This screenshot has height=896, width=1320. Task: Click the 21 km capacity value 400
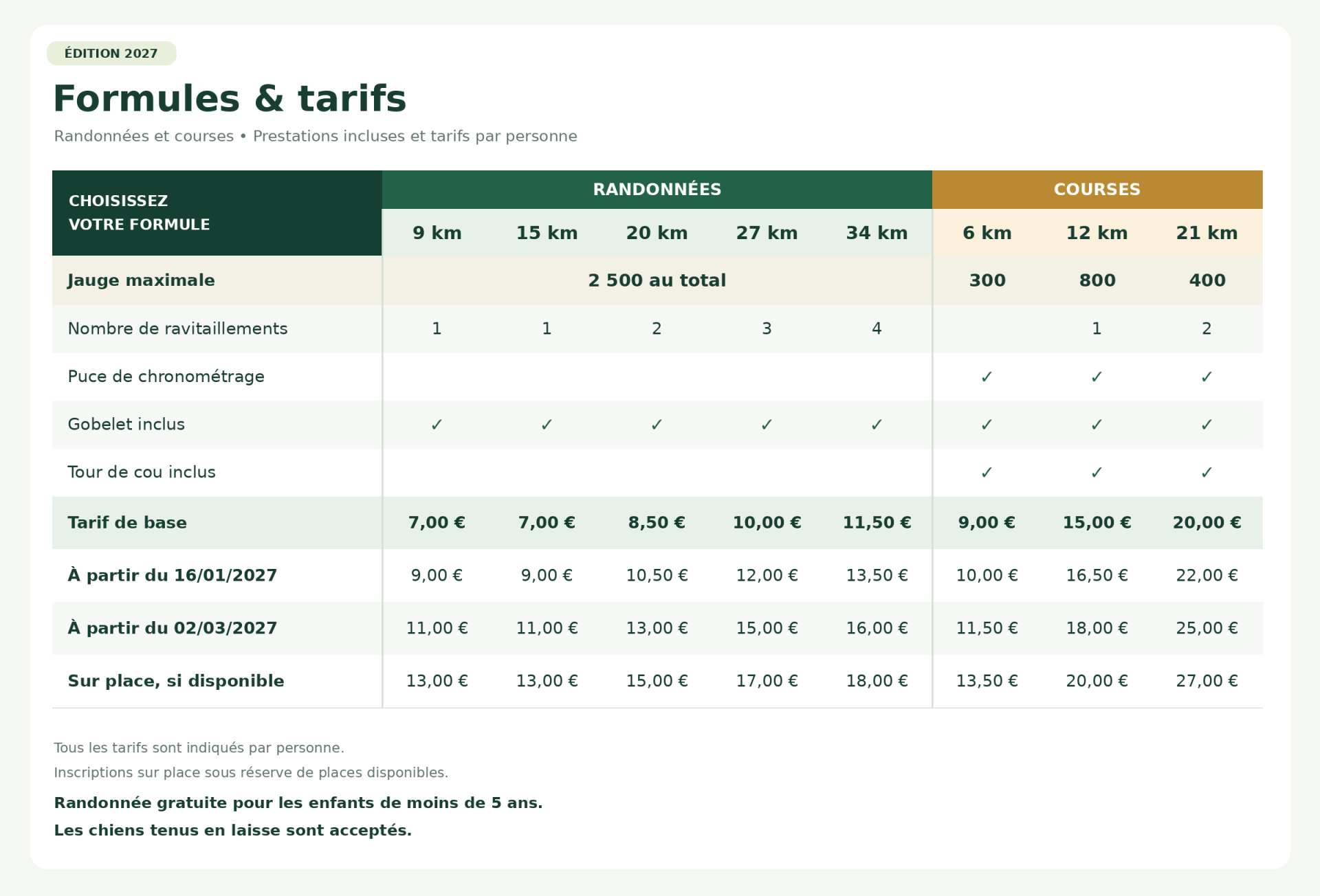1207,280
